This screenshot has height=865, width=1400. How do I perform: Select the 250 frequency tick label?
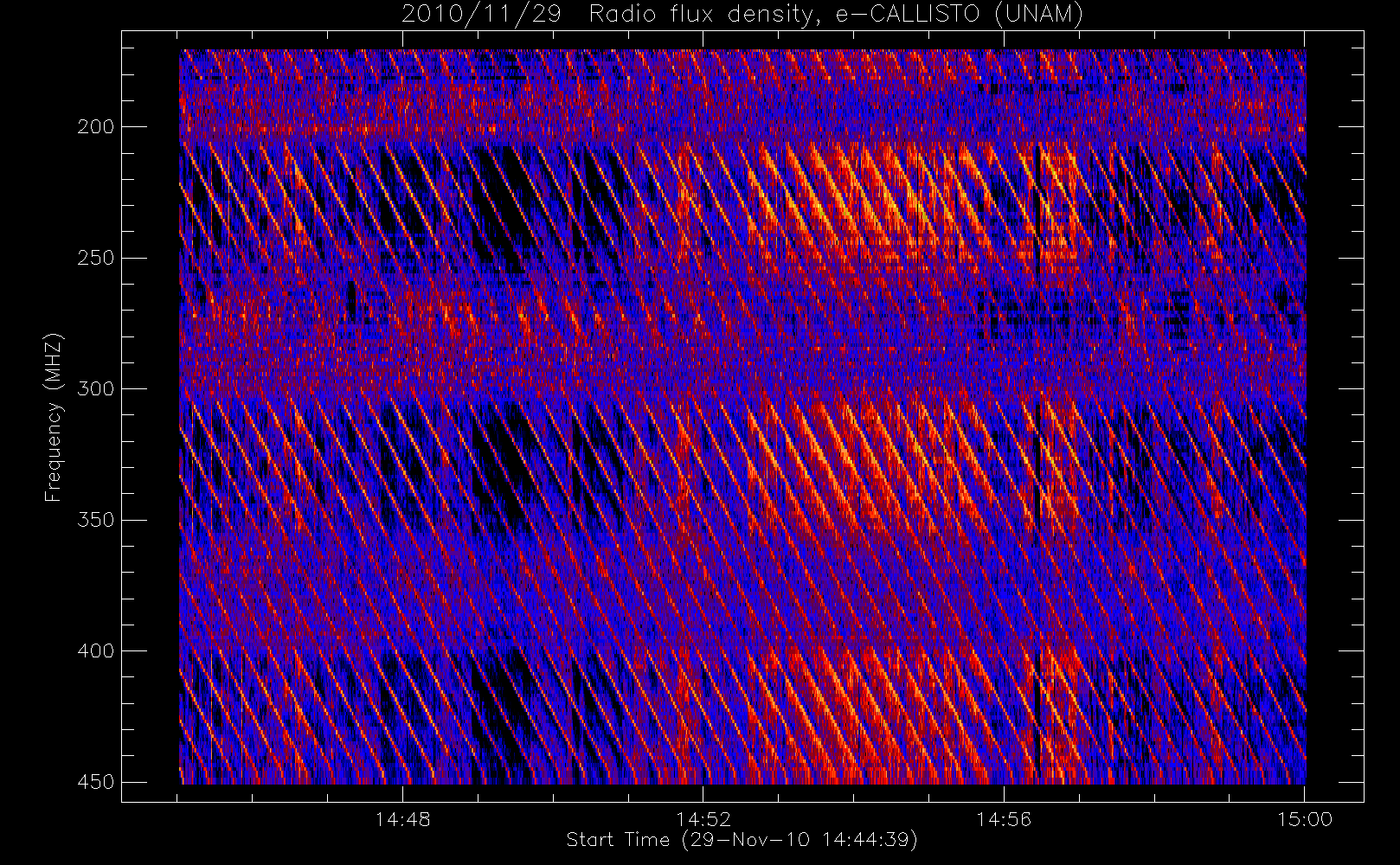click(x=95, y=258)
